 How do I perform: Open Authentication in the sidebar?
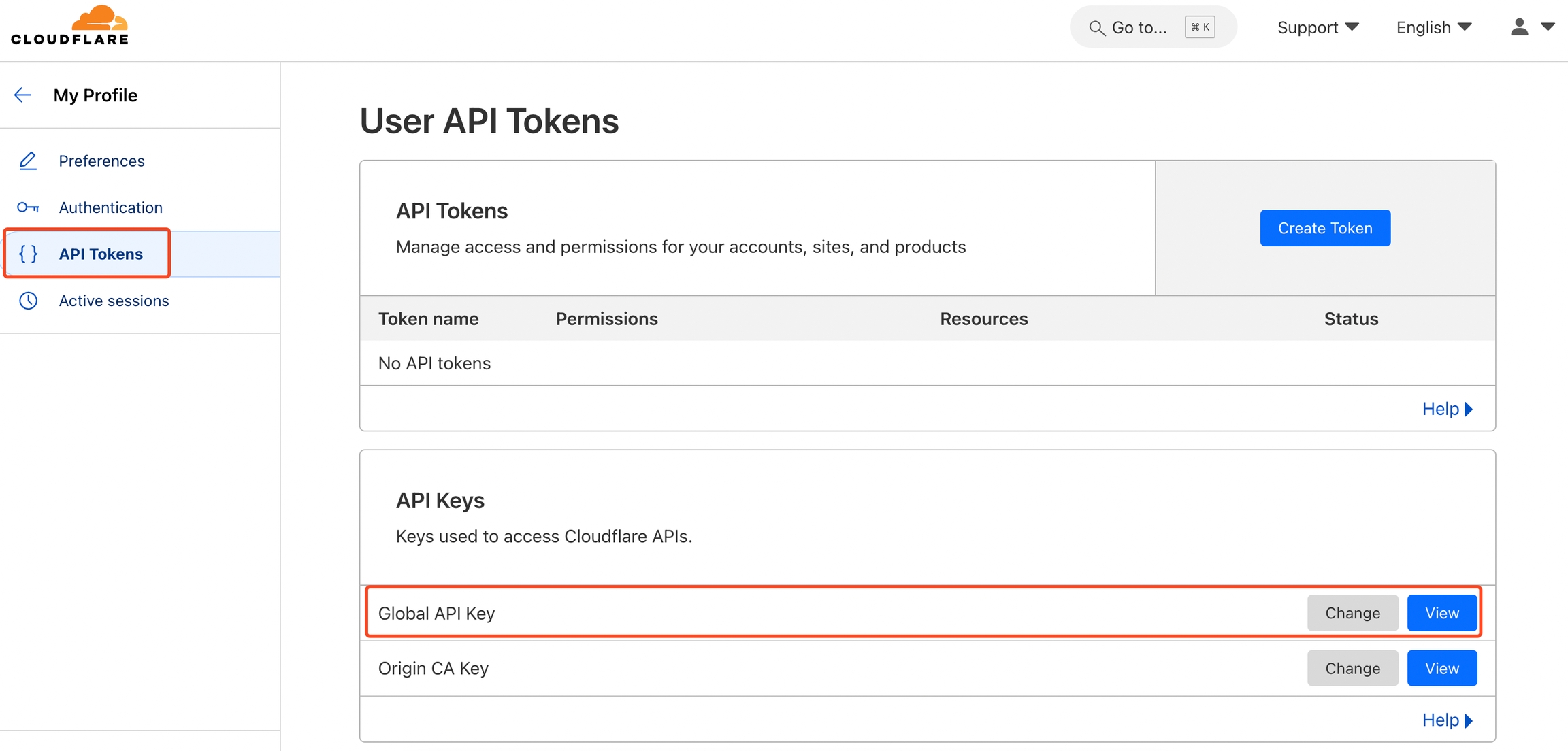click(x=110, y=207)
